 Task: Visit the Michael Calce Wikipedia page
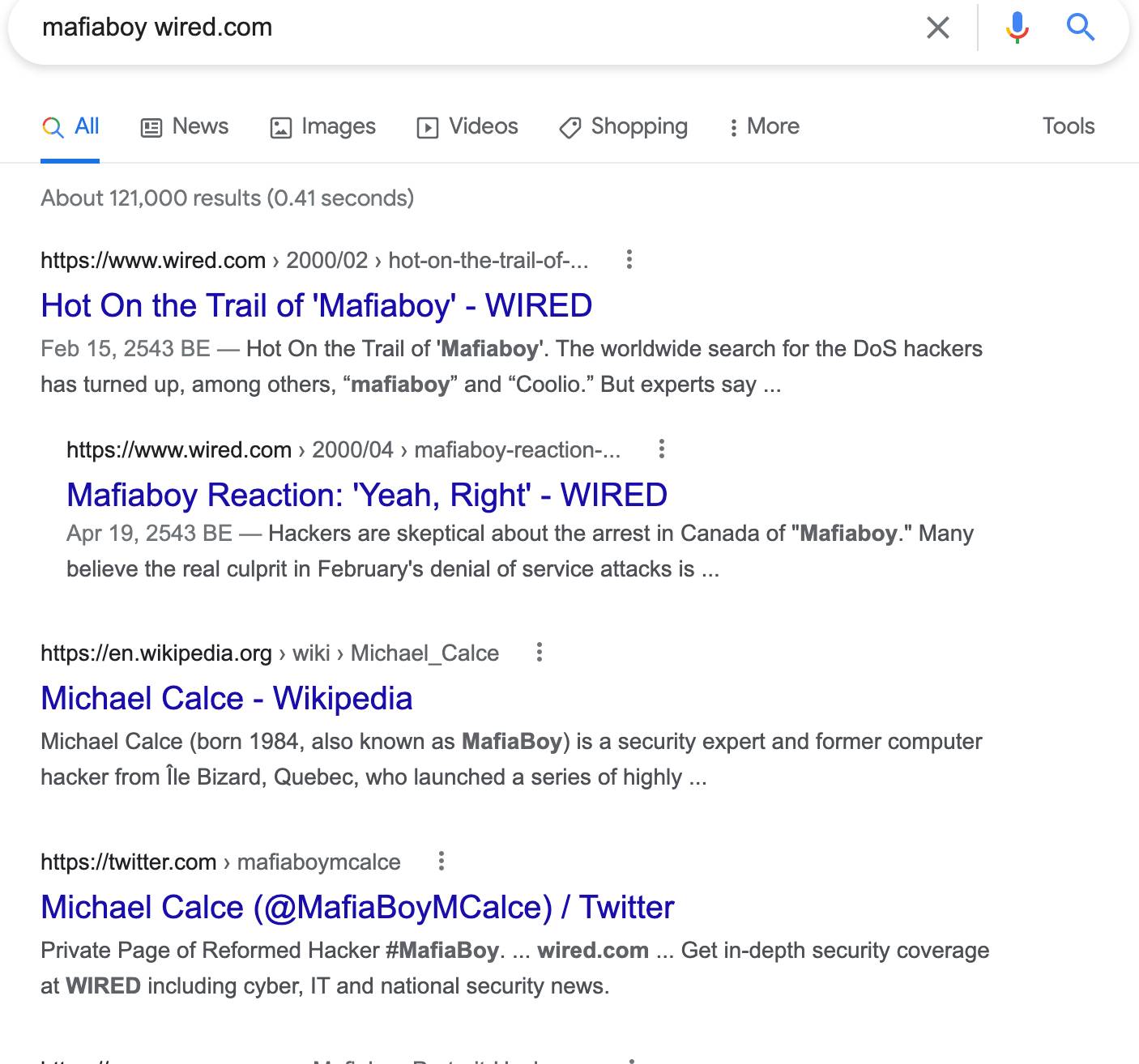tap(226, 699)
